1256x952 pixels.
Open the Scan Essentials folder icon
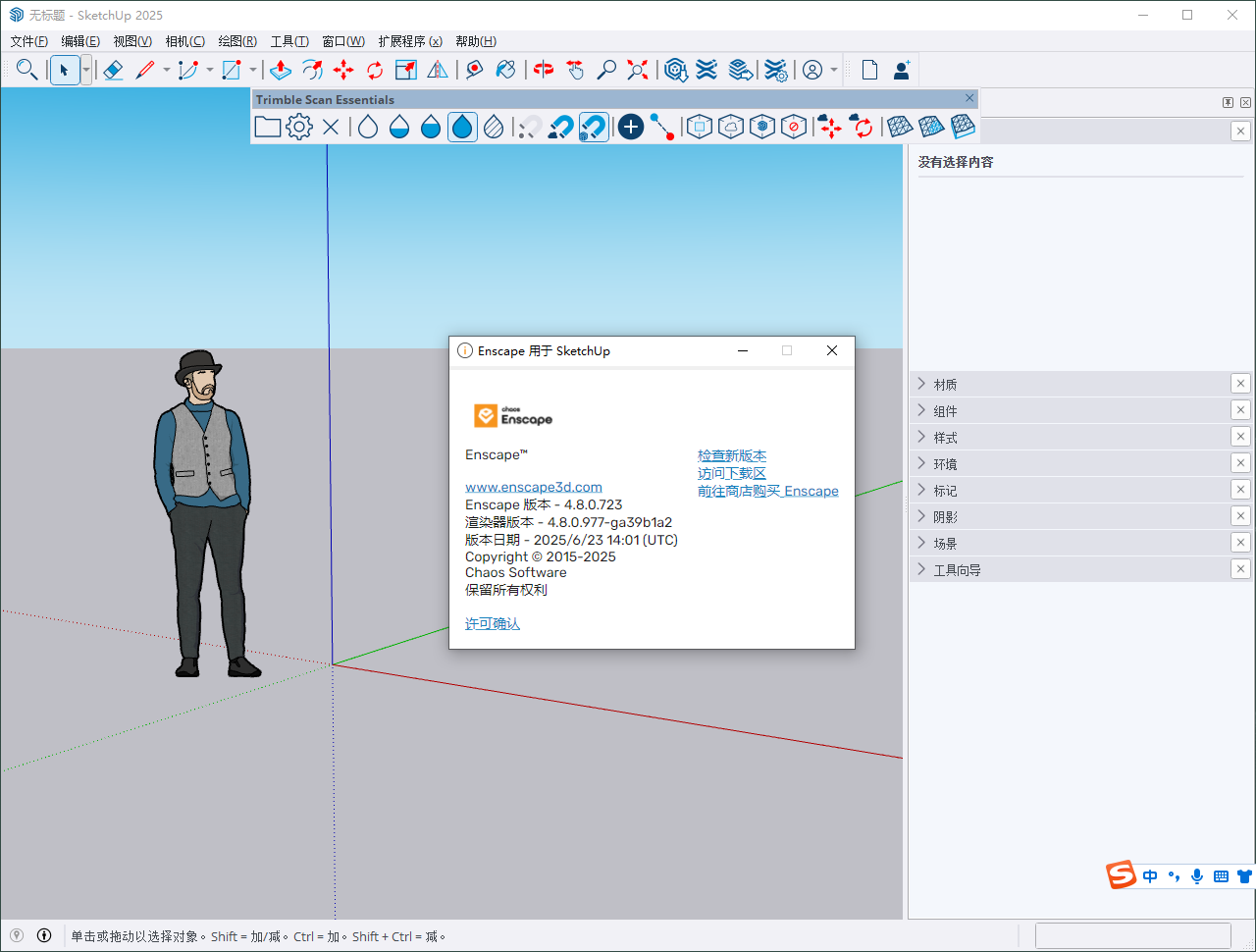pos(268,127)
